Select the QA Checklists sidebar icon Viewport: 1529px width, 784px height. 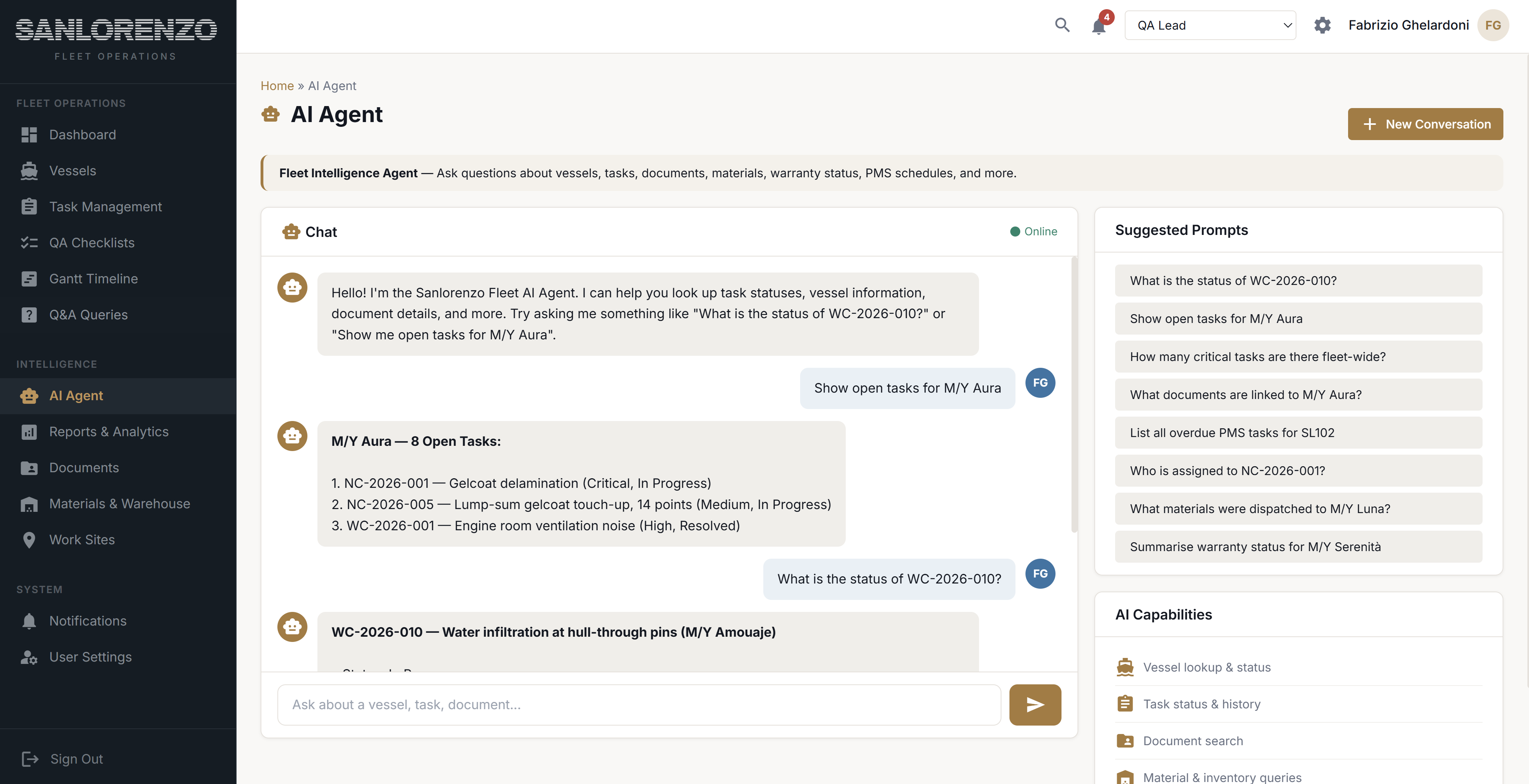[x=29, y=242]
